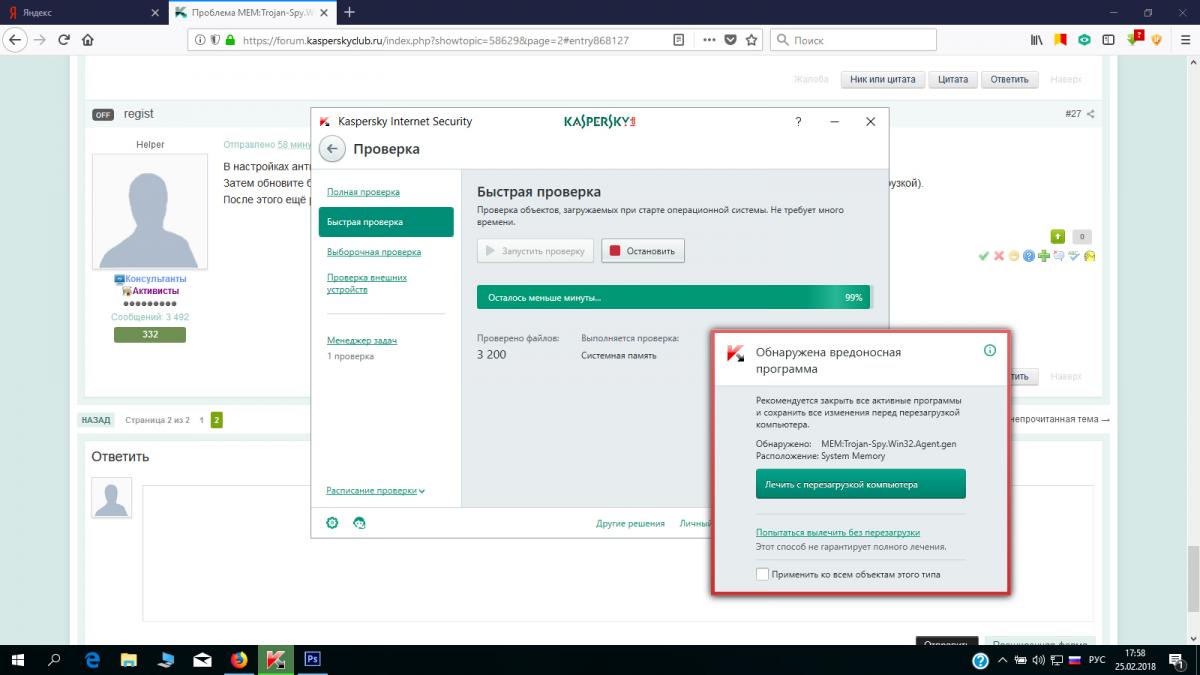The width and height of the screenshot is (1200, 675).
Task: Click the share icon next to #27
Action: click(1091, 114)
